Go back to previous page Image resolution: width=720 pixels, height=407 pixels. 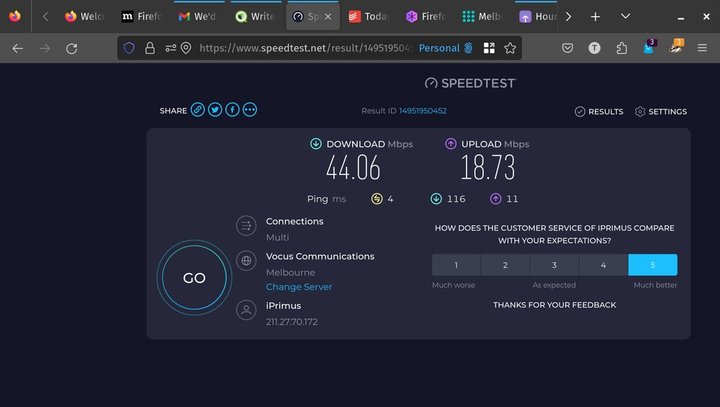17,48
